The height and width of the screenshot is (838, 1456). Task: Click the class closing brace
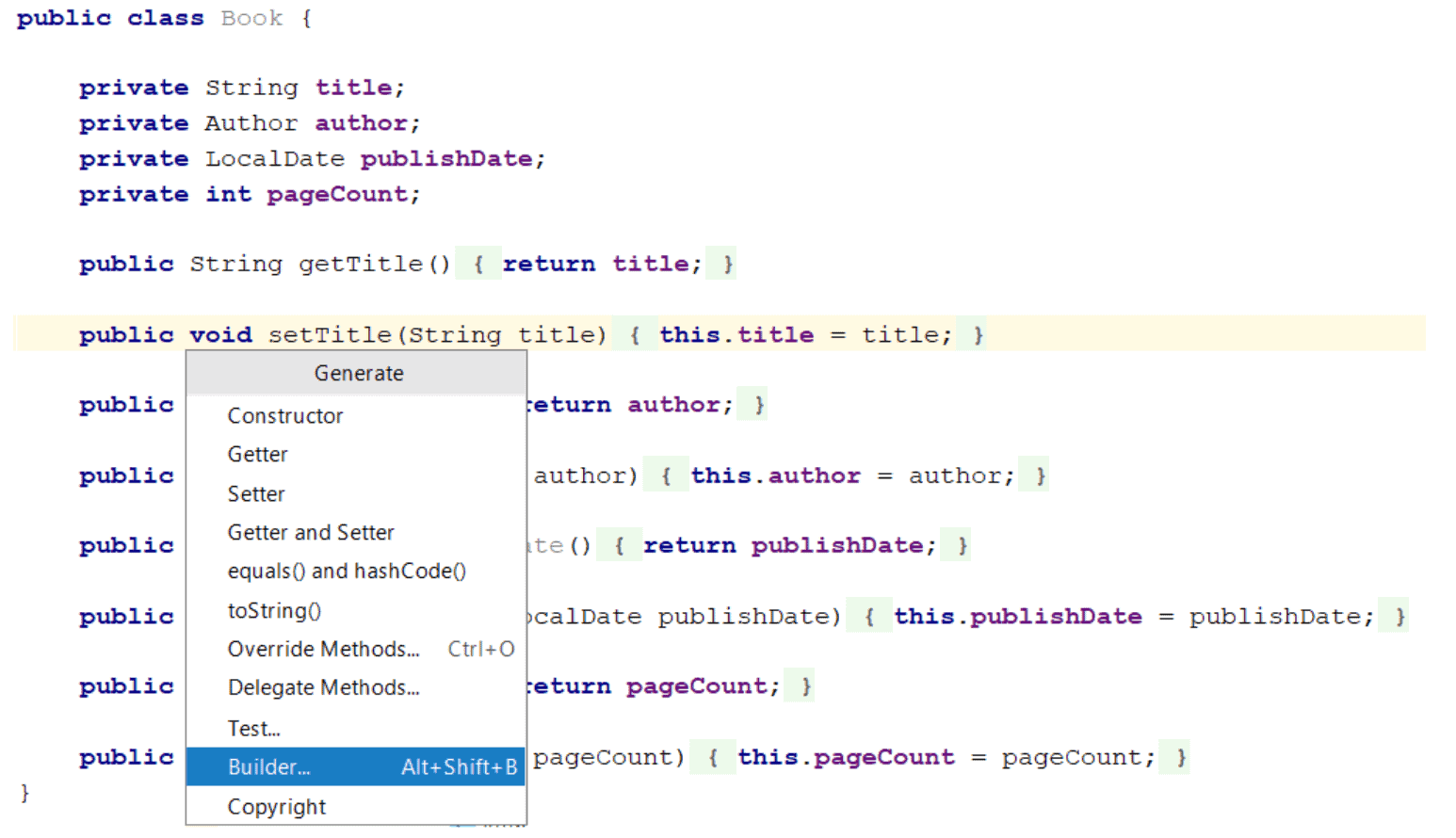(24, 793)
